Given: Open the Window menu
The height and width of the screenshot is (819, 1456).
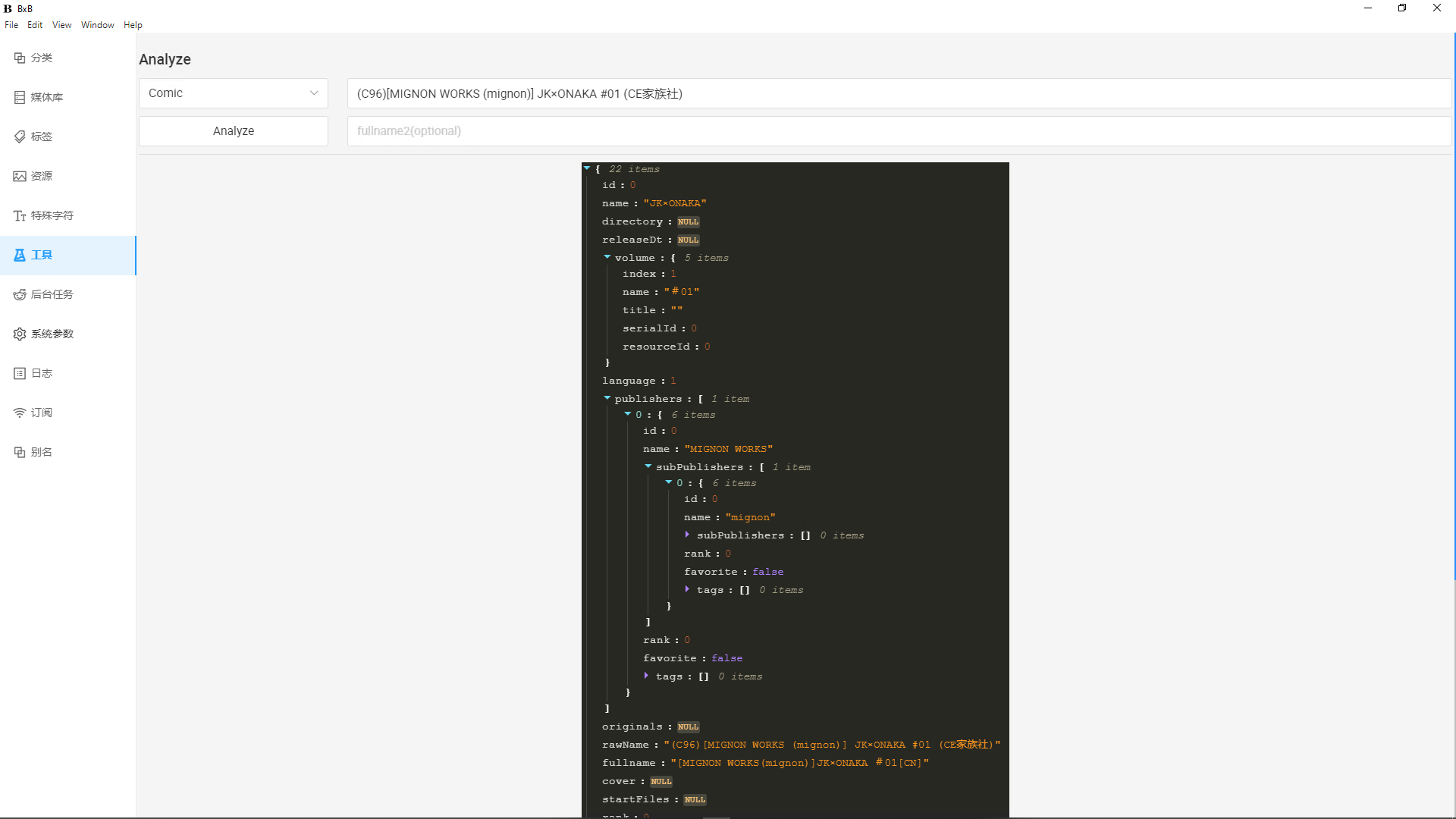Looking at the screenshot, I should pos(97,25).
